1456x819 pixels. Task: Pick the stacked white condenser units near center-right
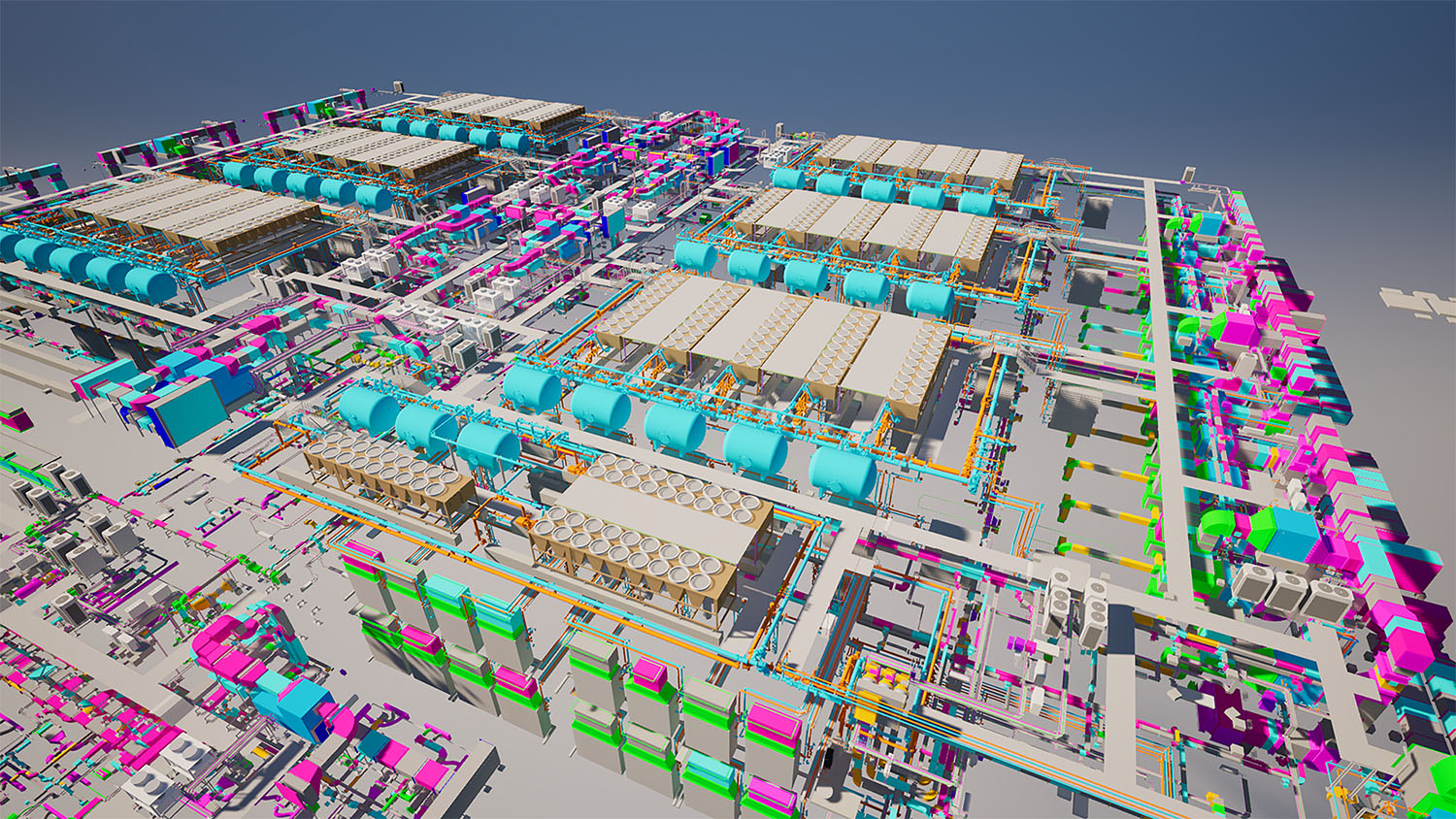1077,606
